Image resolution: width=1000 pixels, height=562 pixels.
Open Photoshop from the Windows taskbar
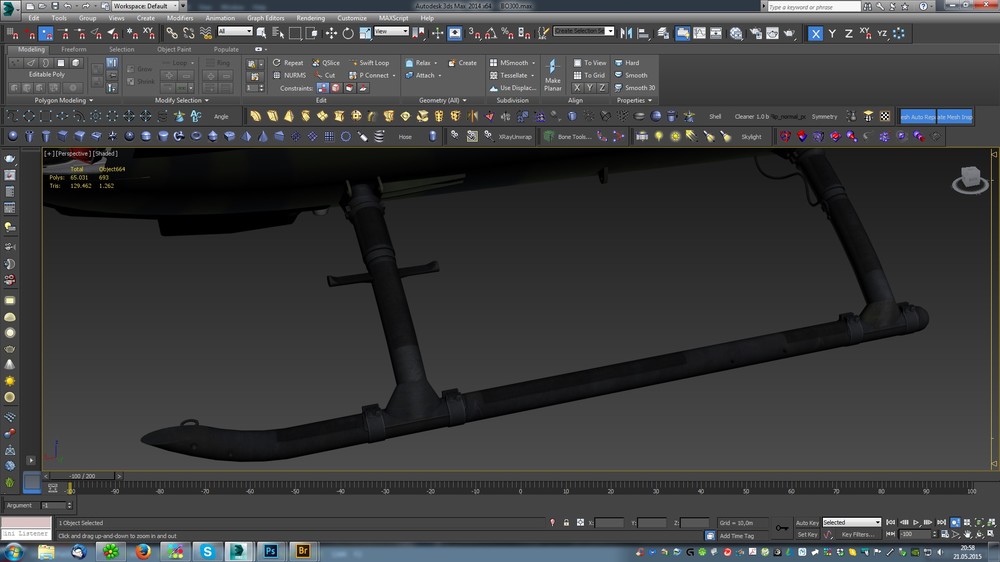pyautogui.click(x=270, y=551)
